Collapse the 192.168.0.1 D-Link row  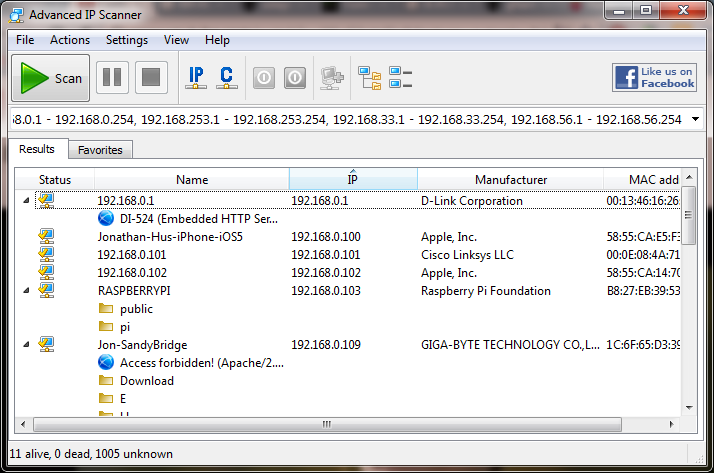point(26,200)
